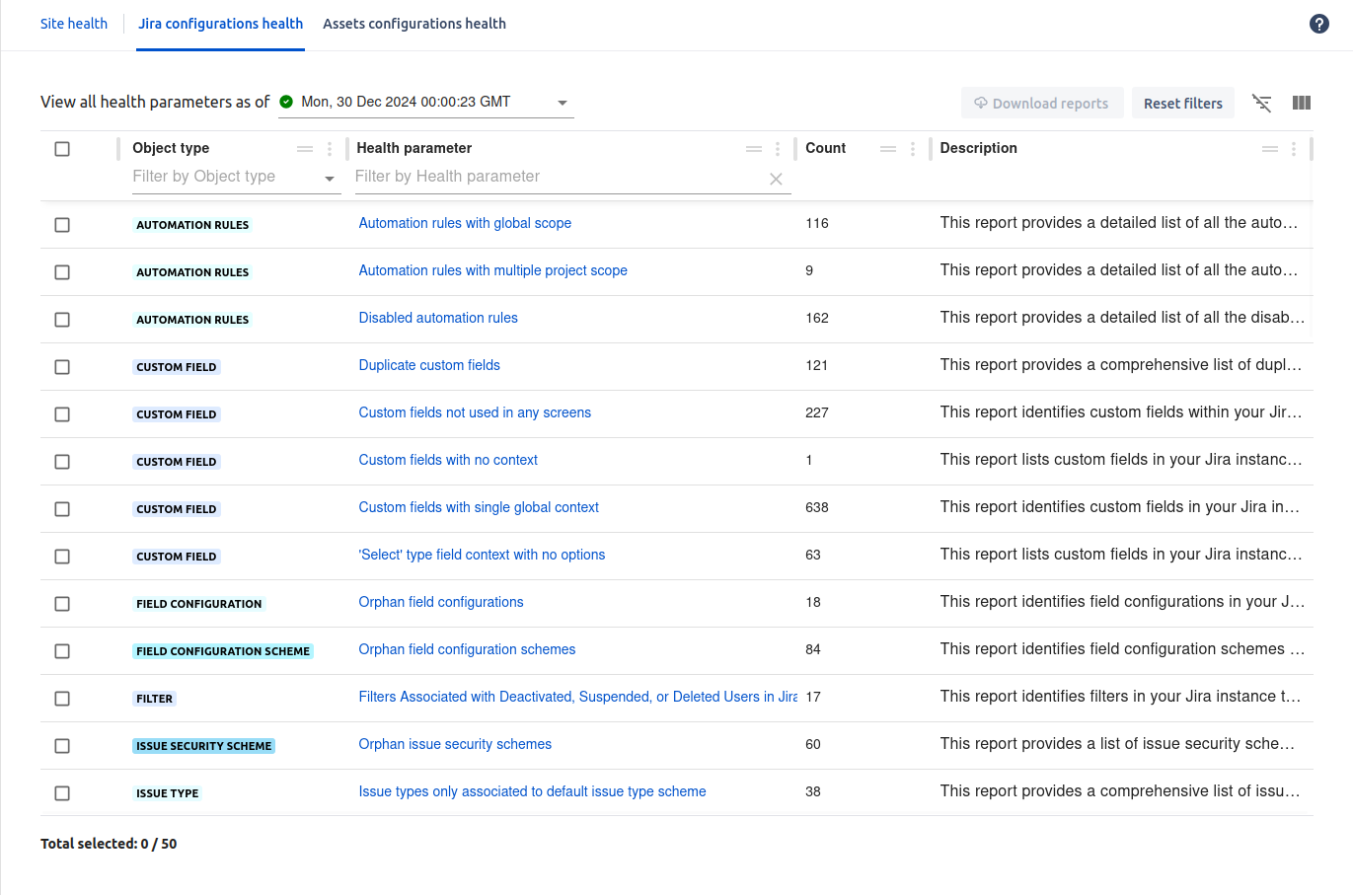Screen dimensions: 1353x896
Task: Open Health parameter column menu dots
Action: coord(778,149)
